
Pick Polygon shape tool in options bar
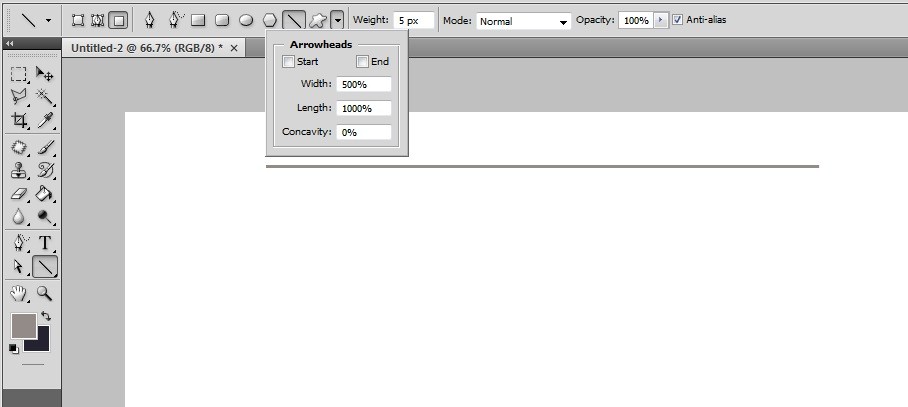coord(270,20)
